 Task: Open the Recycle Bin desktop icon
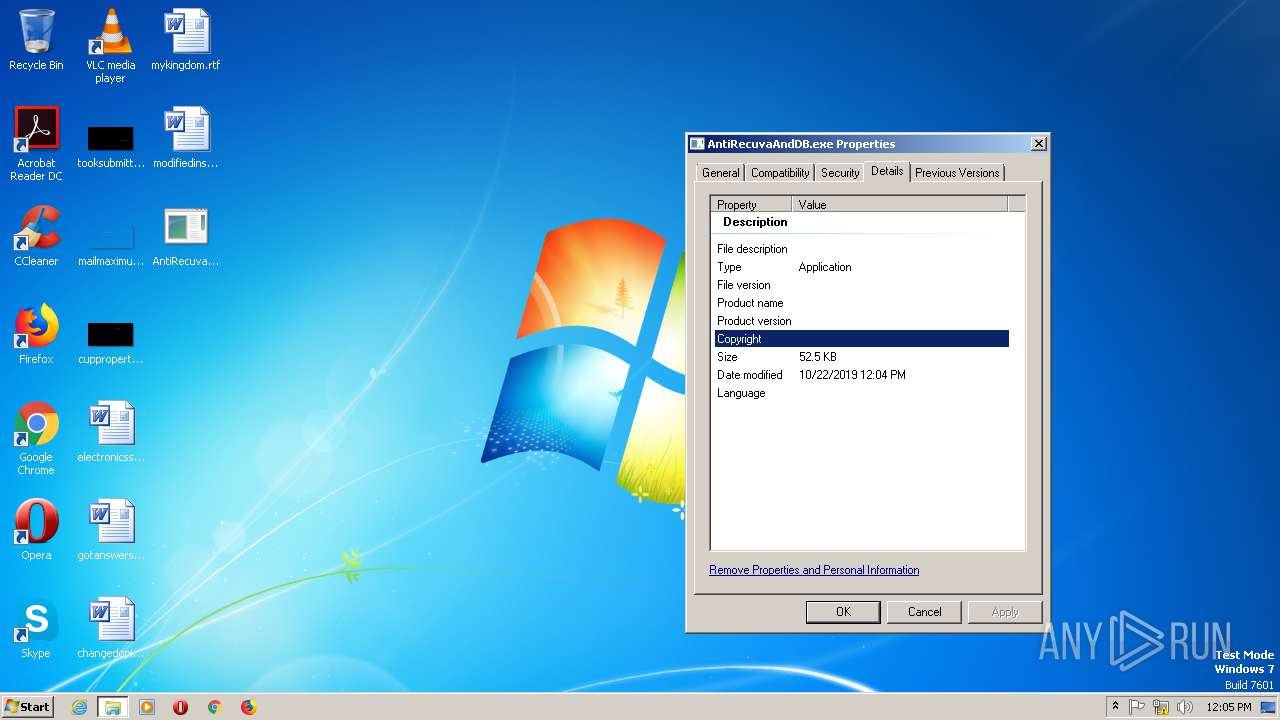(x=36, y=40)
